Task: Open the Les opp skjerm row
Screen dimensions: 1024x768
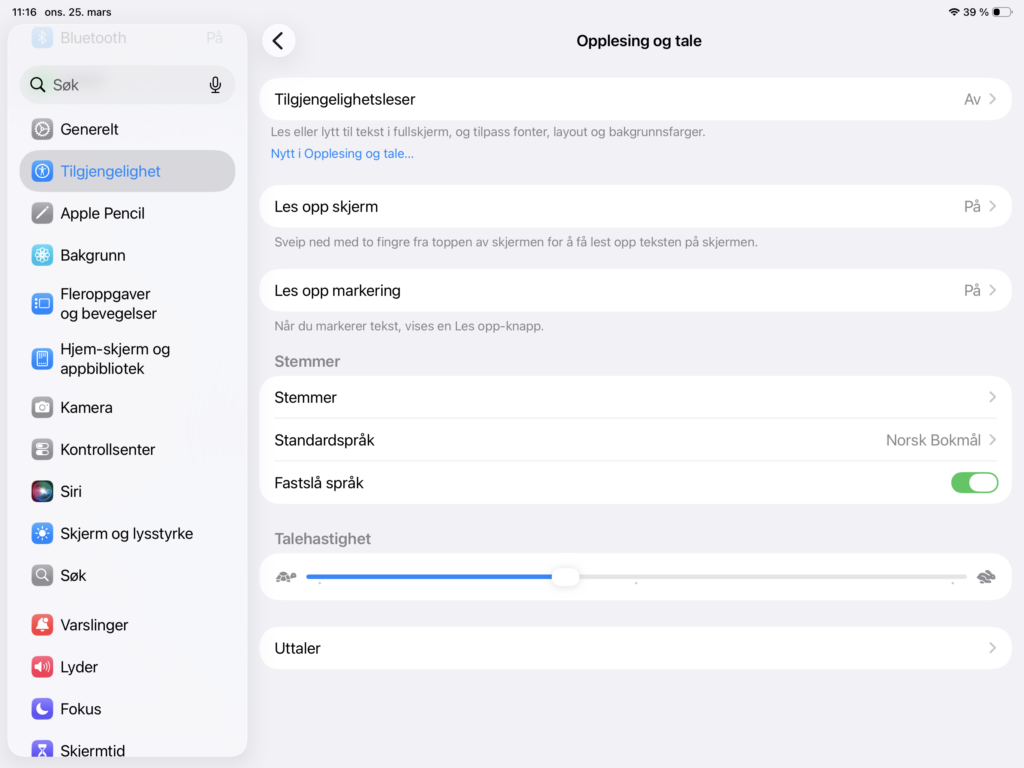Action: [x=635, y=206]
